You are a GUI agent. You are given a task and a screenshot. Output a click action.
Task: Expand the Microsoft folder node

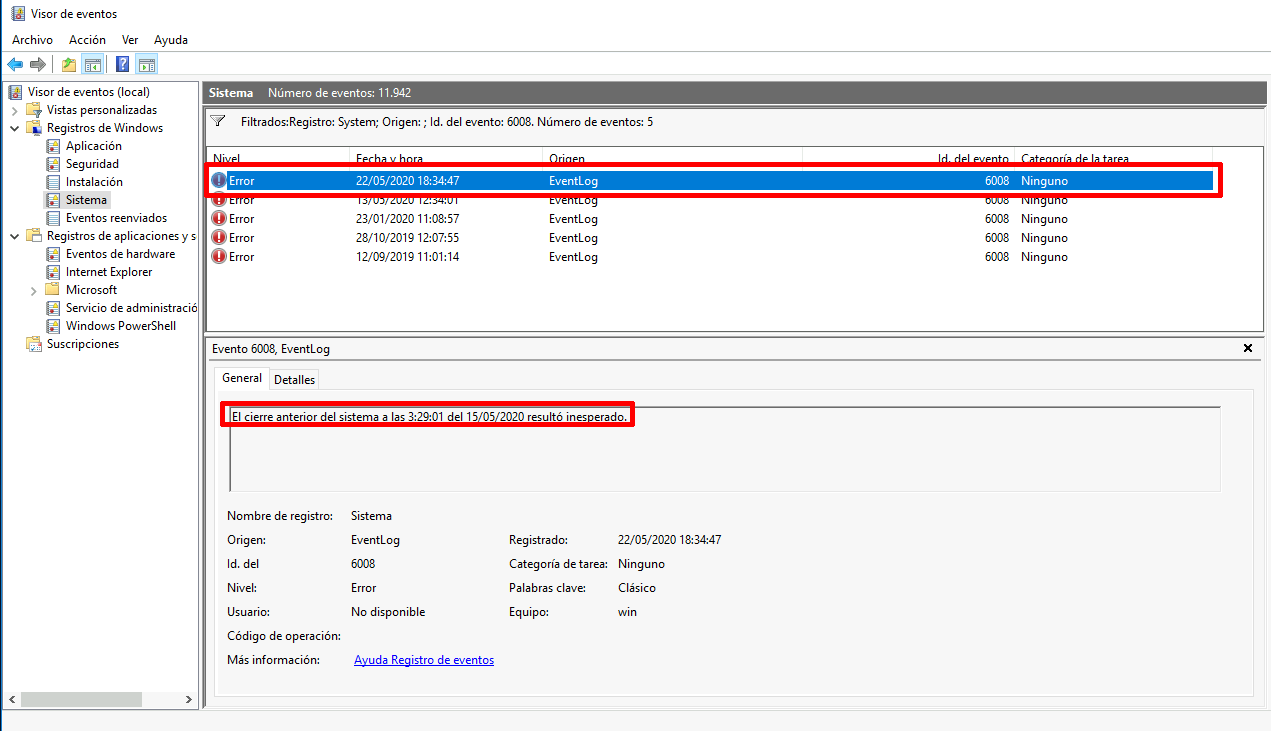pos(34,290)
